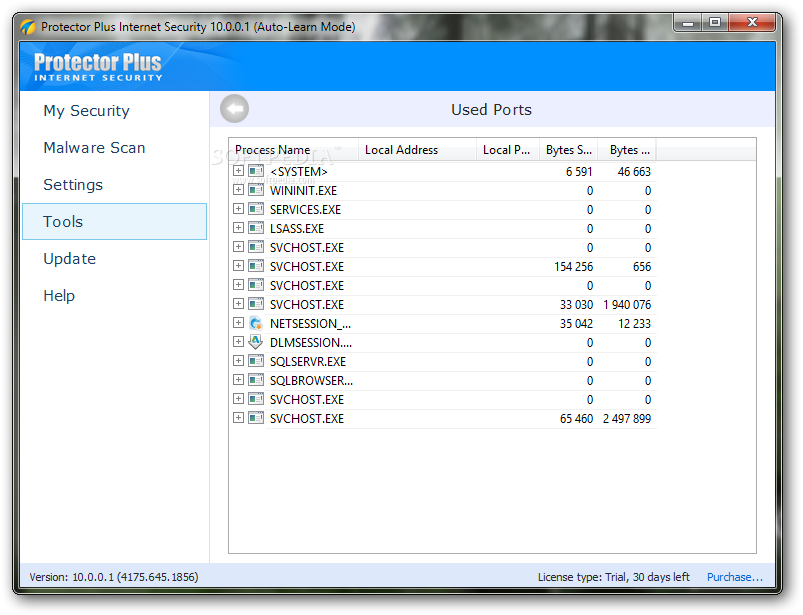Click the Protector Plus Internet Security logo

coord(97,67)
